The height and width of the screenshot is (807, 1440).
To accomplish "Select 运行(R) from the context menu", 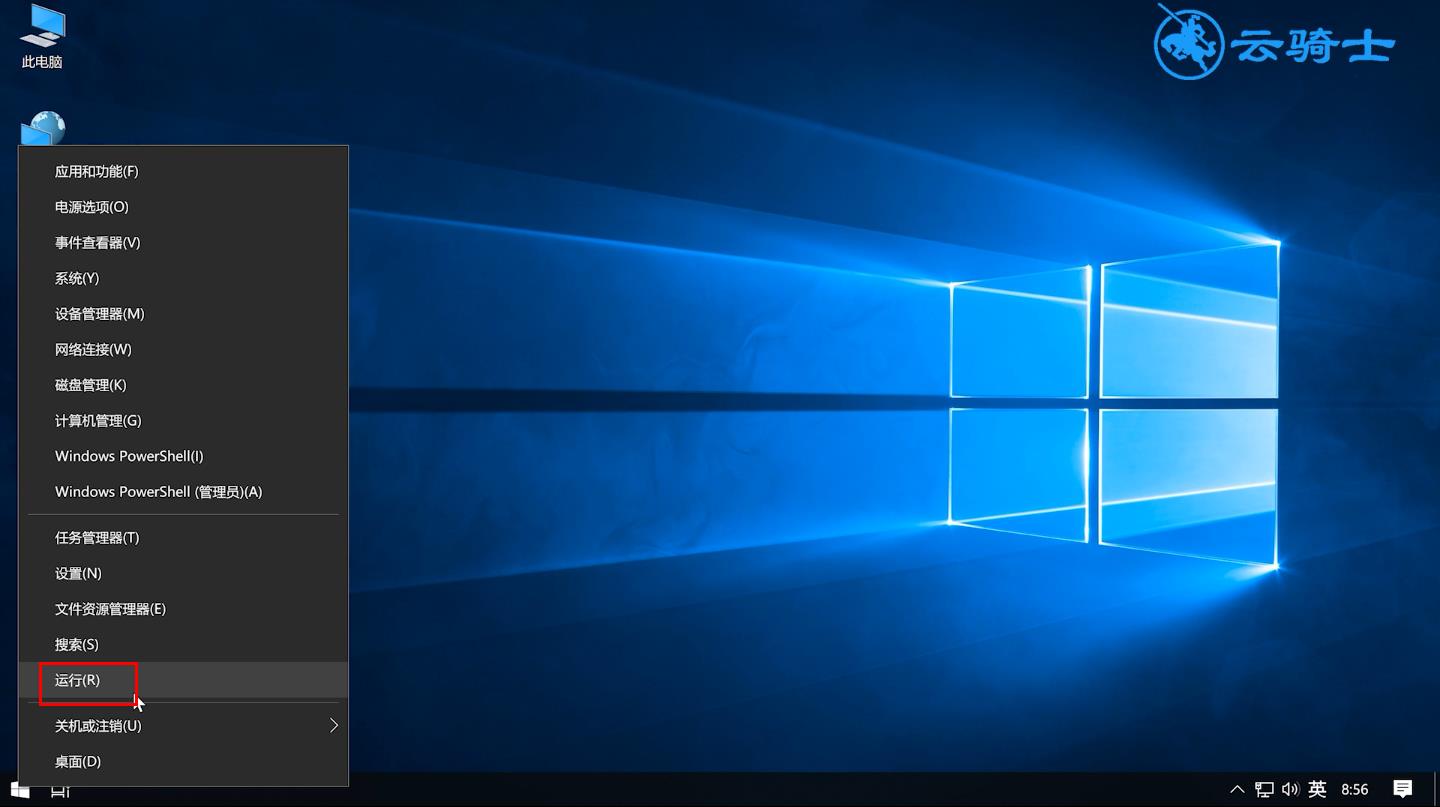I will point(78,680).
